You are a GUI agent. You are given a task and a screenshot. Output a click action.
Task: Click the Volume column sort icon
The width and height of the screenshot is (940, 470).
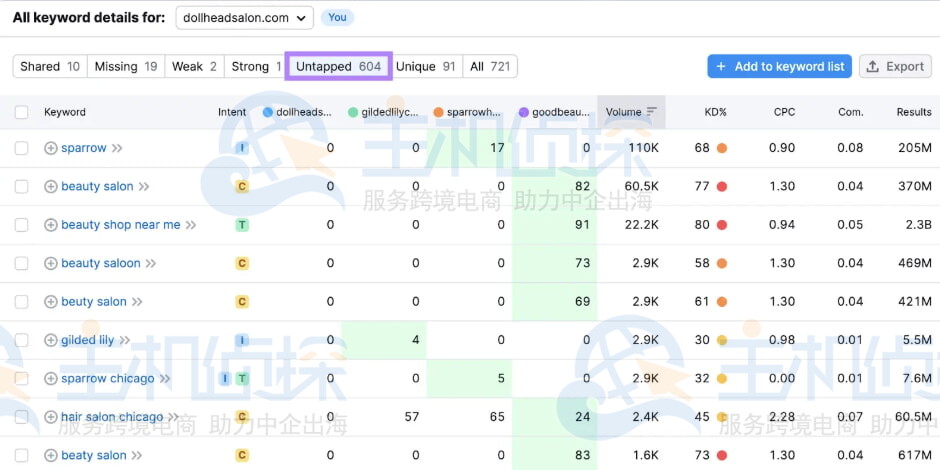[x=652, y=112]
